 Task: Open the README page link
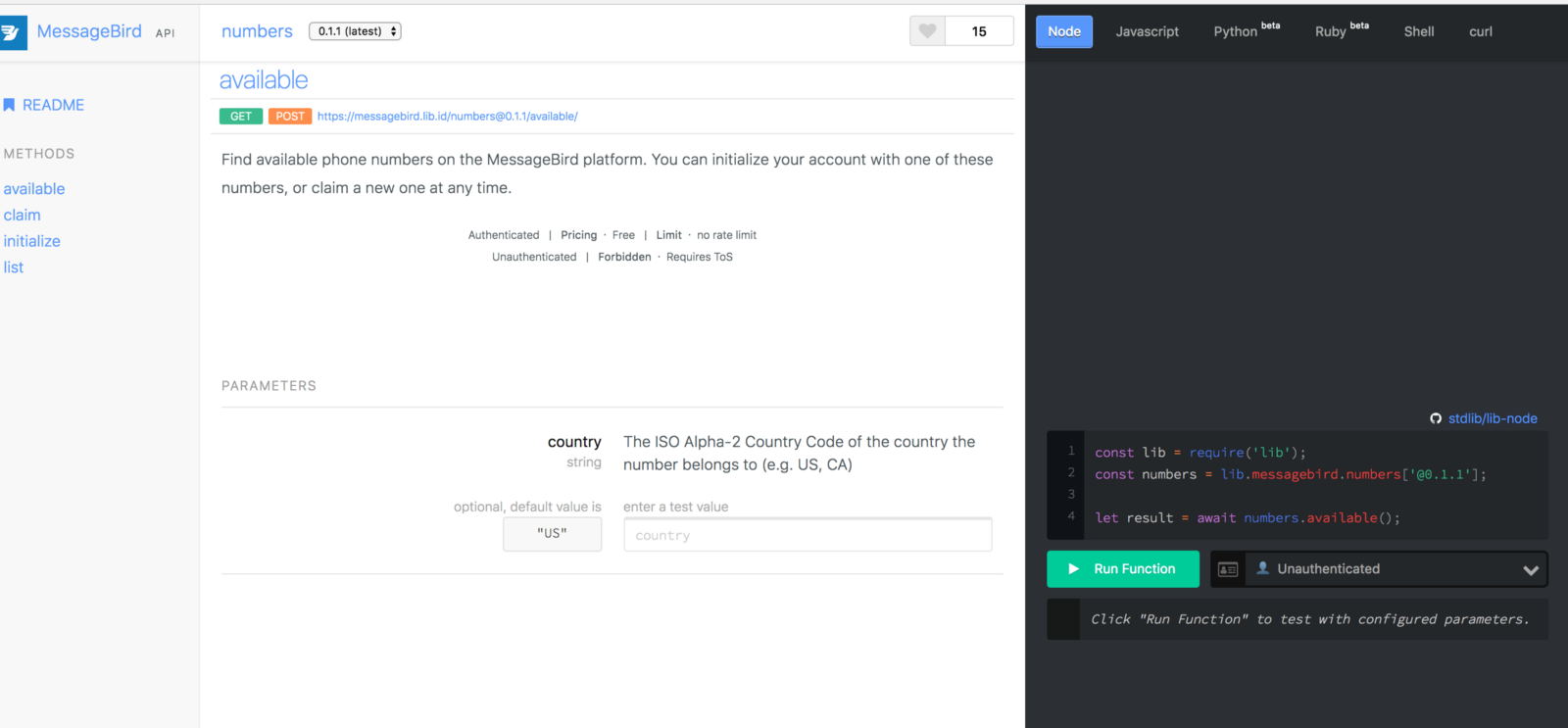(53, 105)
